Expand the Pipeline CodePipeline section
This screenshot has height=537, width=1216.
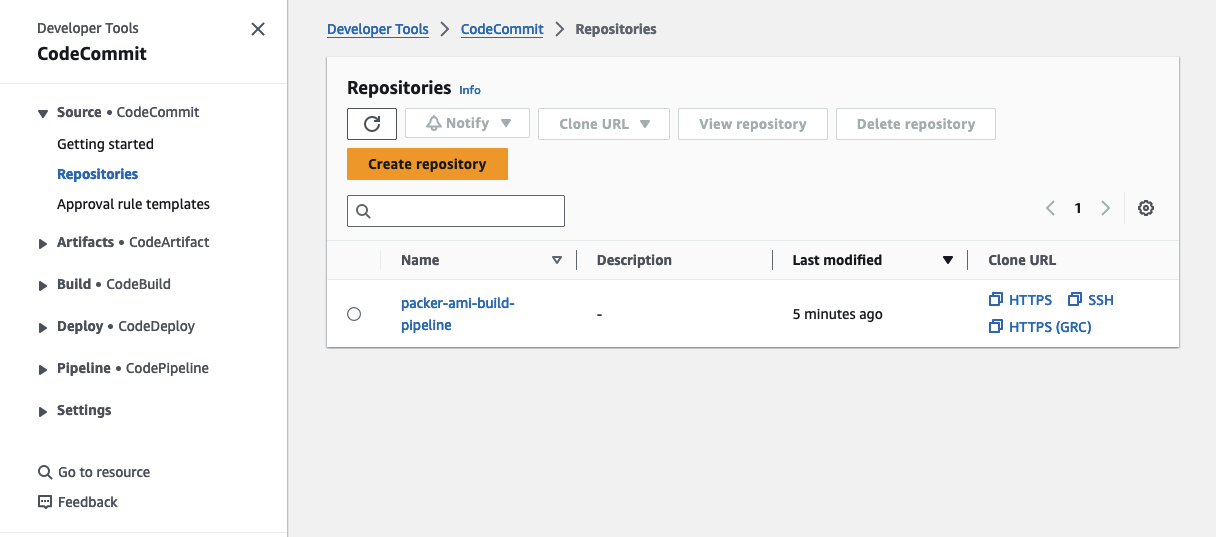click(43, 369)
